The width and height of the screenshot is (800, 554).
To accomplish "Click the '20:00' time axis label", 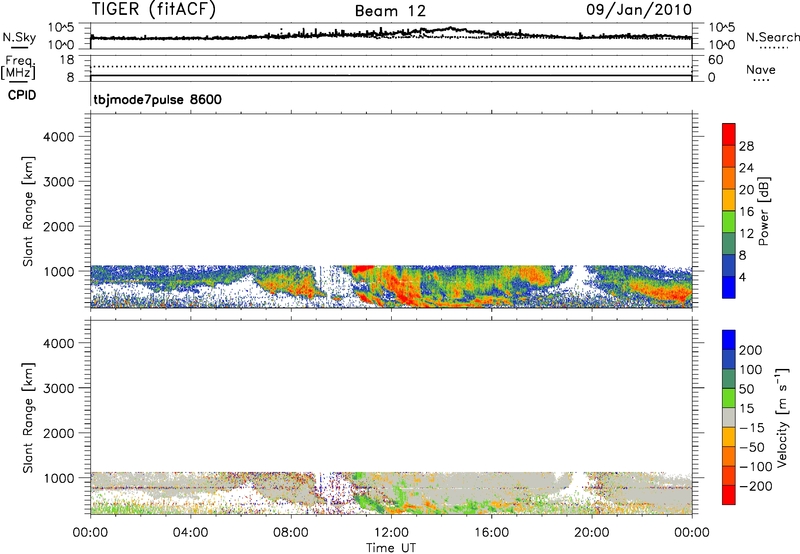I will click(x=592, y=533).
